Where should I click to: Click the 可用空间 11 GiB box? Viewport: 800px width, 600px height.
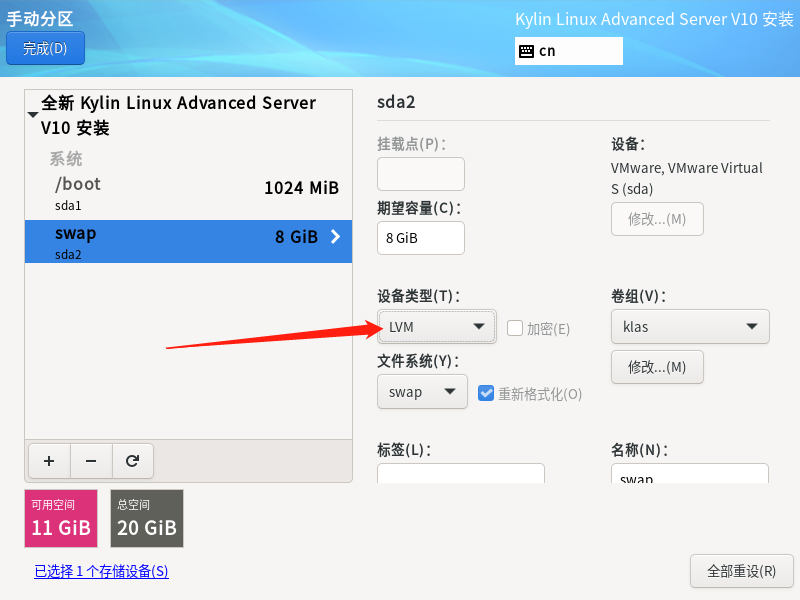point(61,518)
